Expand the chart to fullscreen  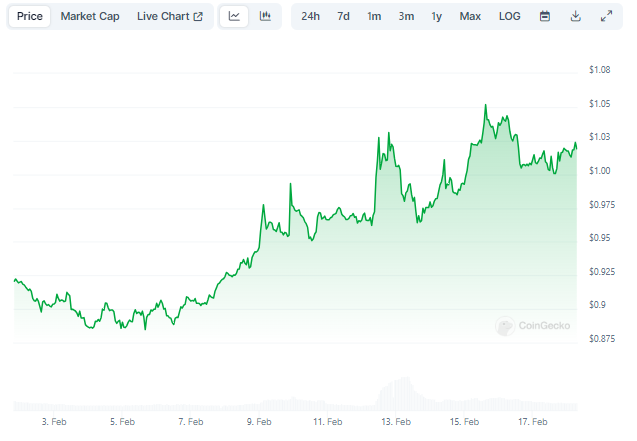(606, 16)
